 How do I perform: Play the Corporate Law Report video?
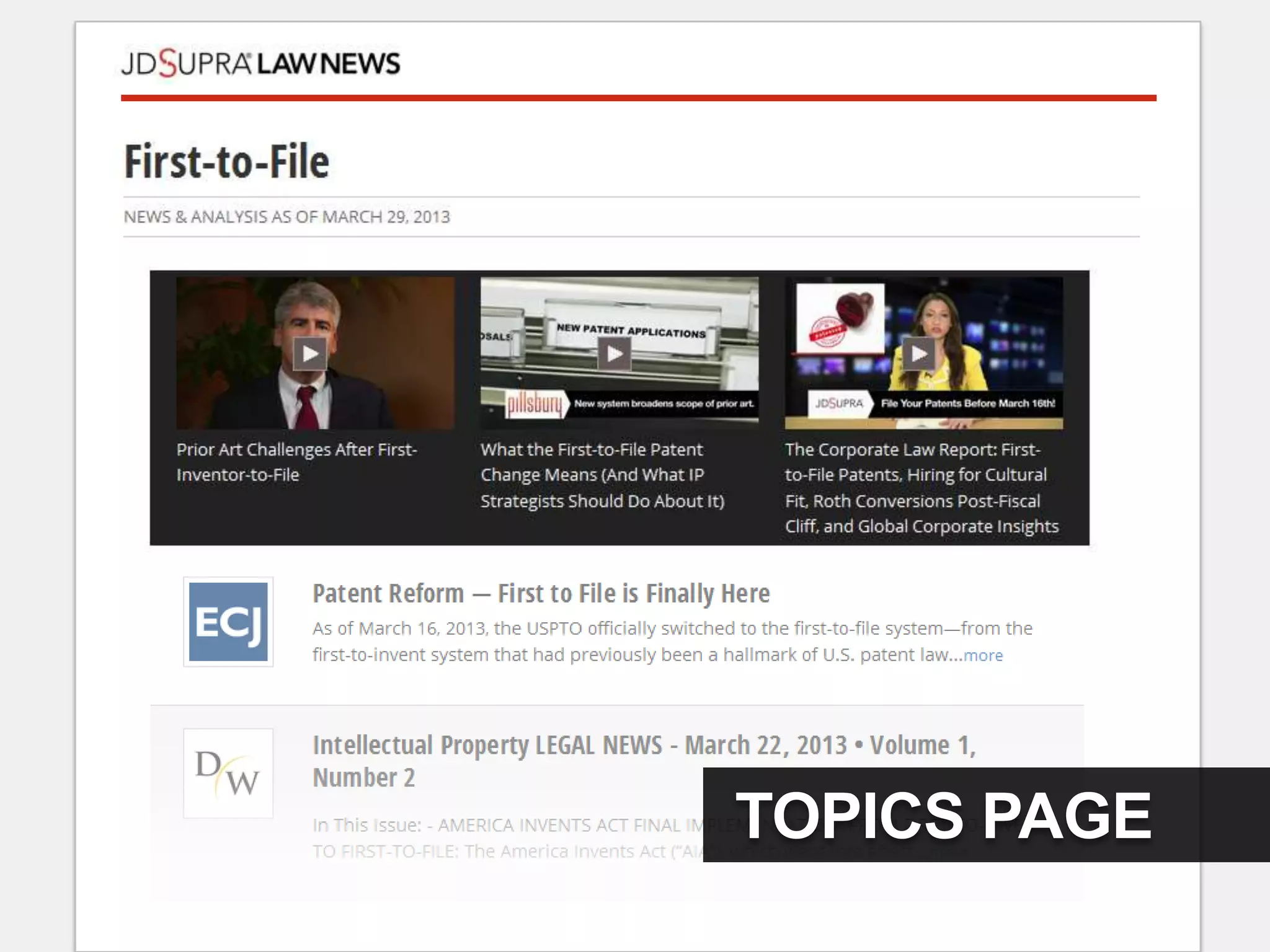tap(918, 354)
